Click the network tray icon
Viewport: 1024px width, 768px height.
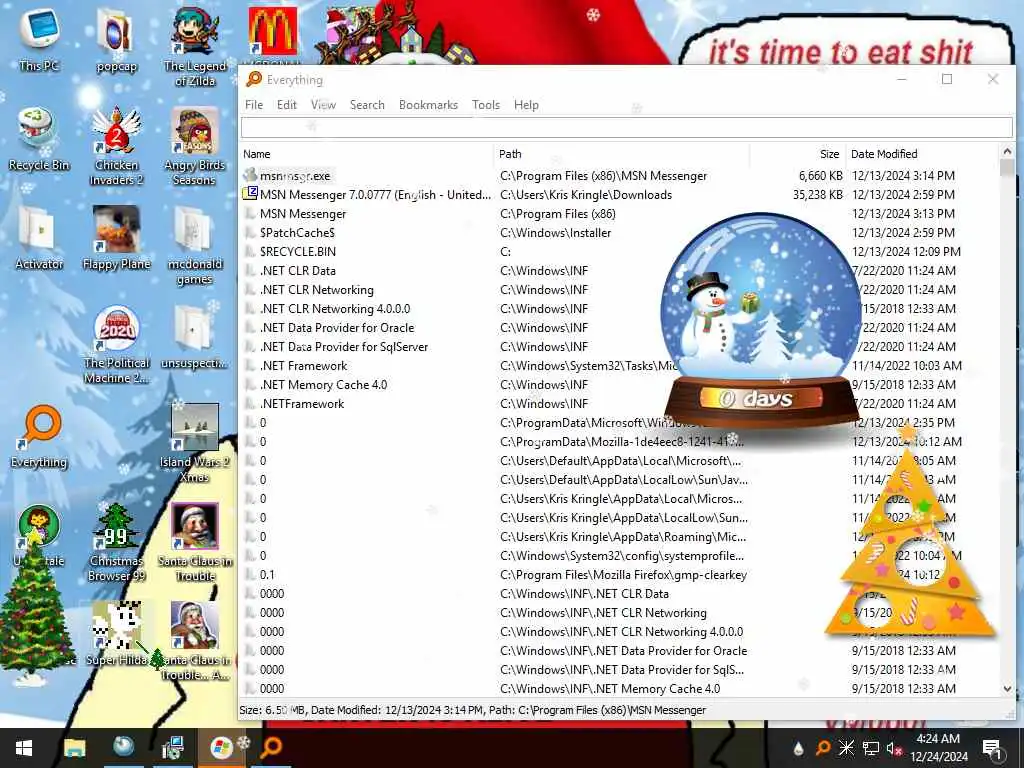coord(871,748)
